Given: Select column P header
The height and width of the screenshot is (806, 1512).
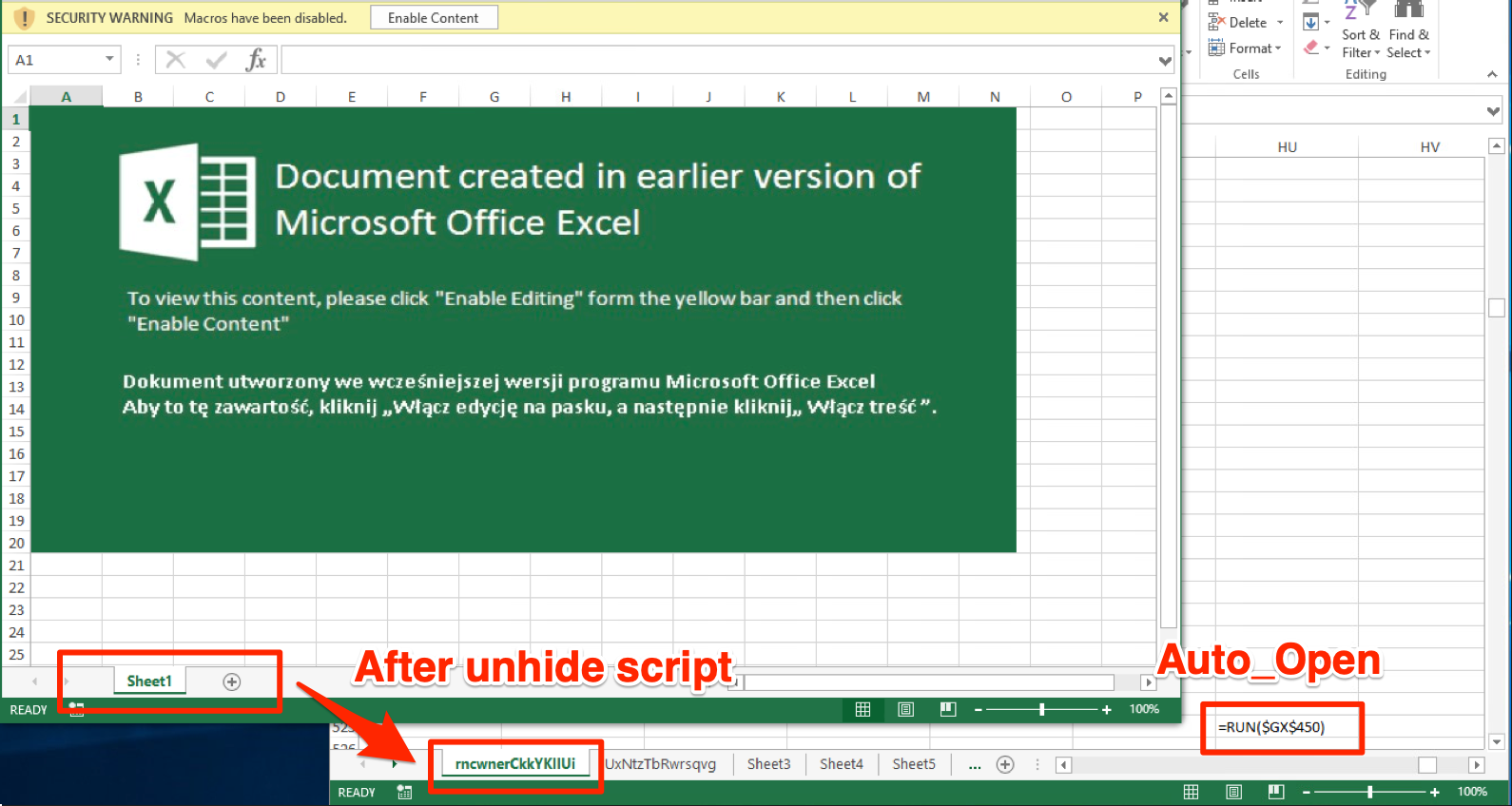Looking at the screenshot, I should [x=1137, y=96].
